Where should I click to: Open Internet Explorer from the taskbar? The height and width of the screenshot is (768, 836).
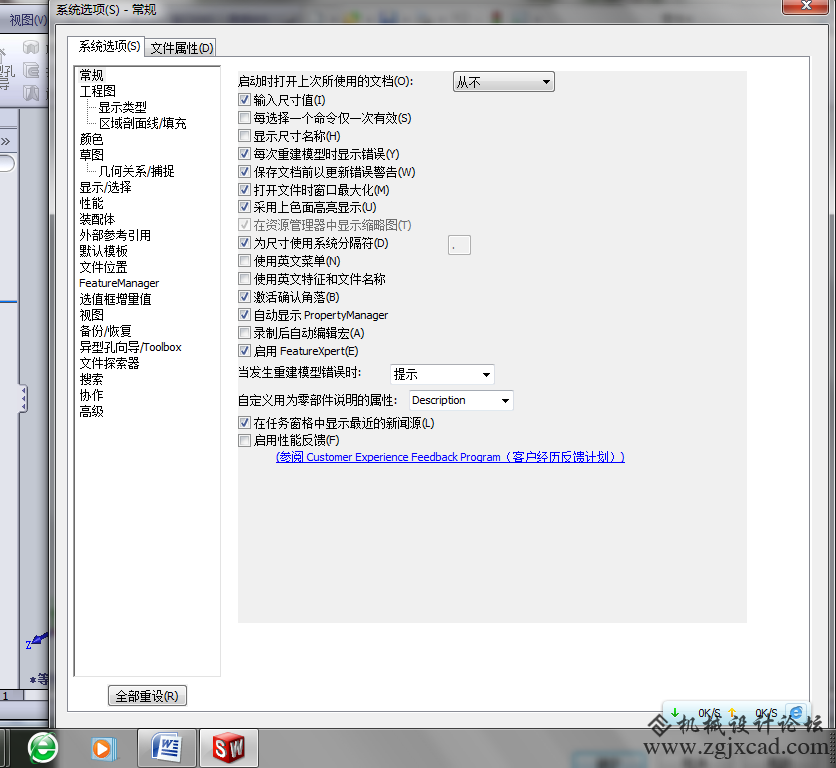pos(43,748)
